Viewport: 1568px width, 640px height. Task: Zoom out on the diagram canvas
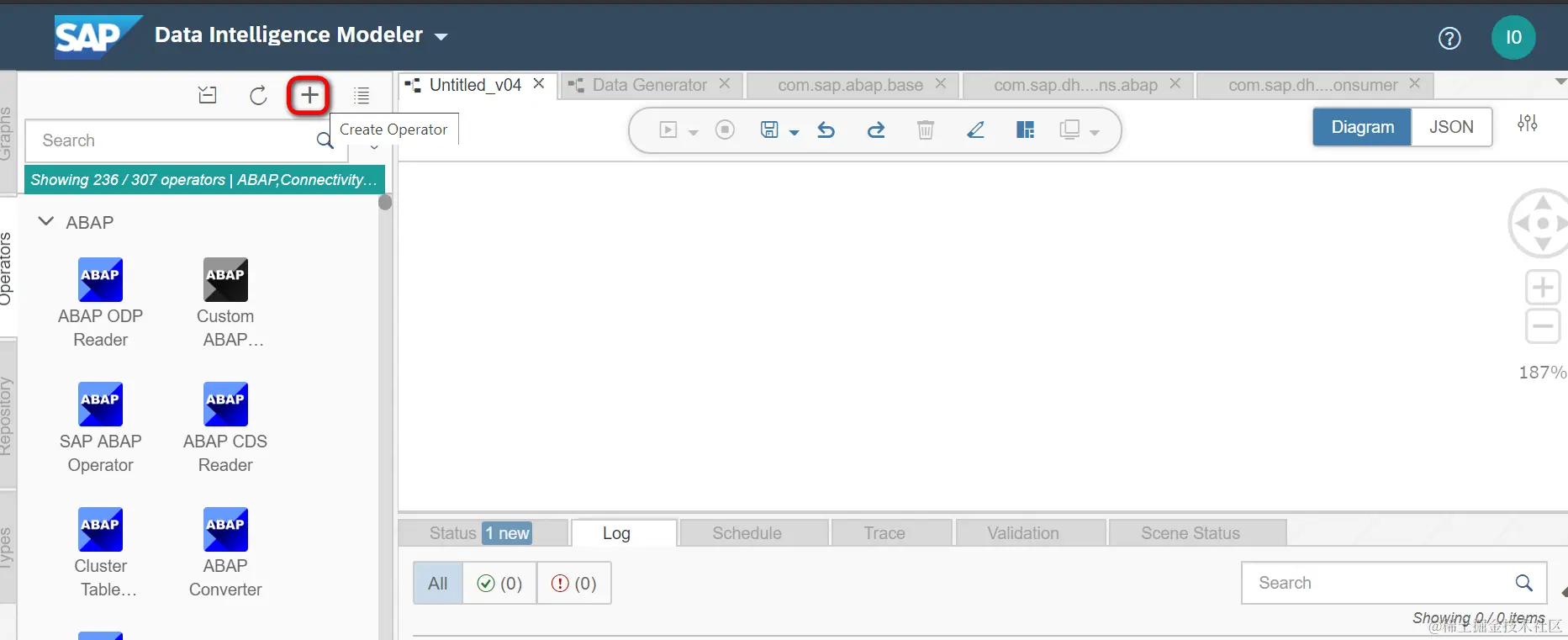[1543, 326]
